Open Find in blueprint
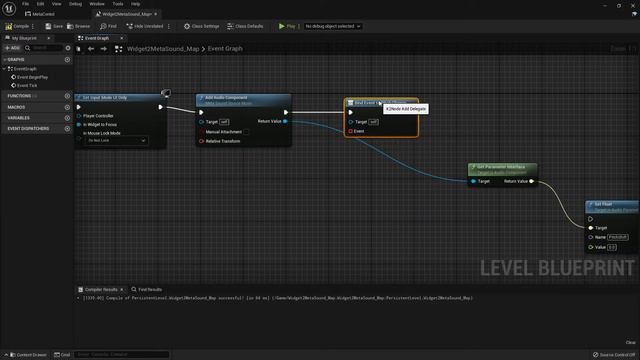The height and width of the screenshot is (360, 640). [108, 26]
